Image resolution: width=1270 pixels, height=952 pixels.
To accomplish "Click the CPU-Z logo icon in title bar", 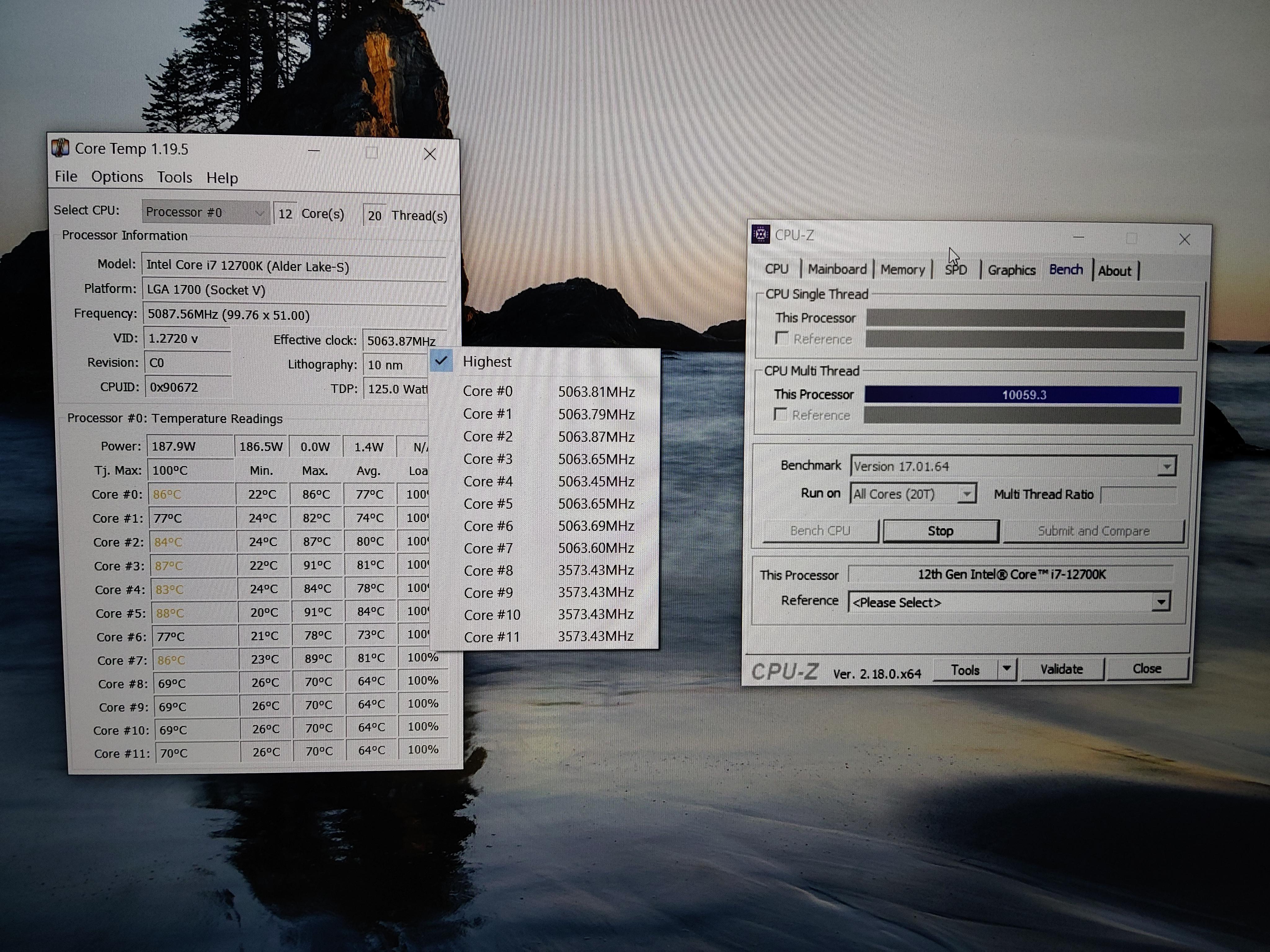I will click(761, 234).
